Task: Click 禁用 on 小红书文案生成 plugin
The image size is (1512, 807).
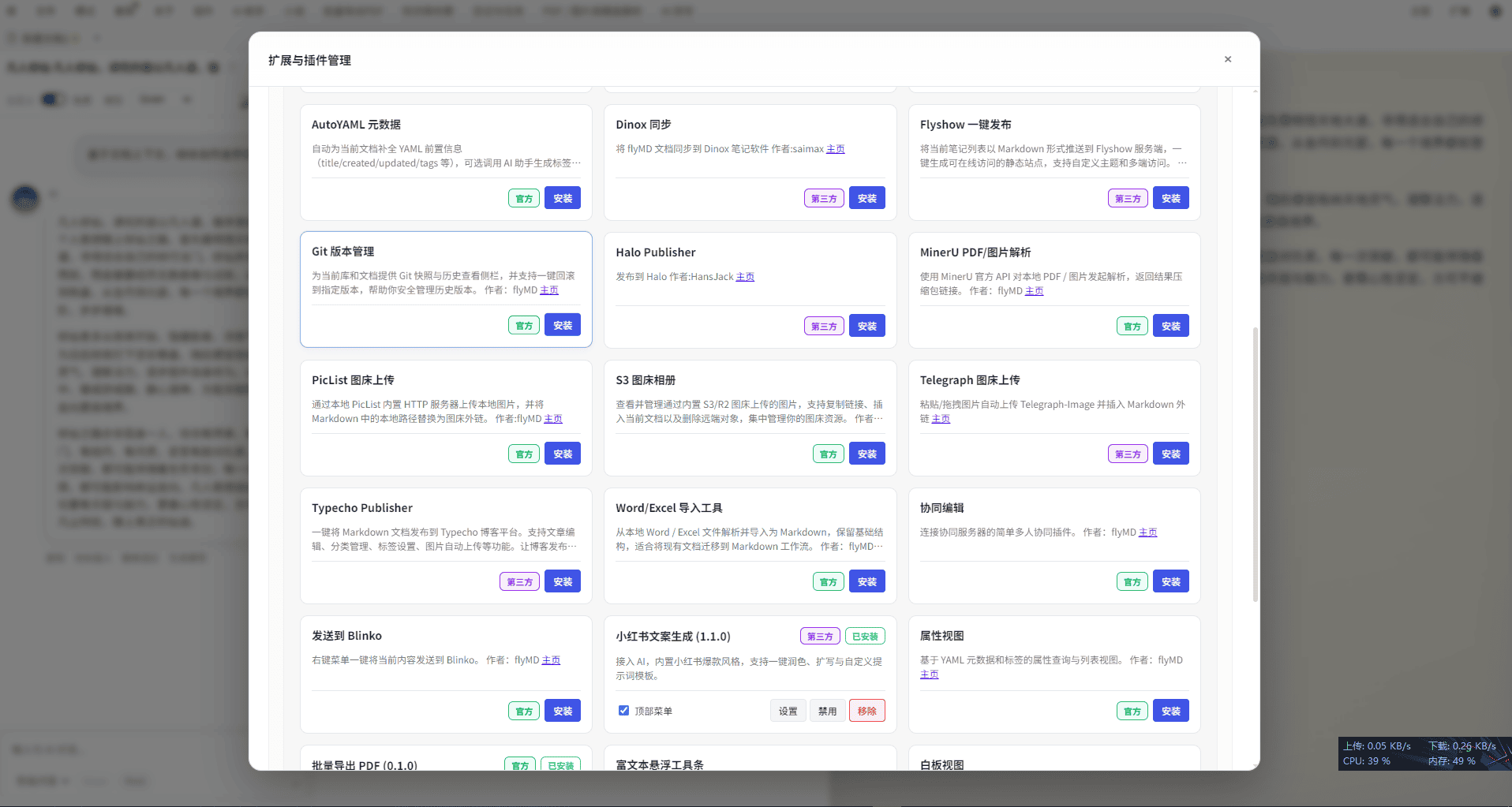Action: pos(827,711)
